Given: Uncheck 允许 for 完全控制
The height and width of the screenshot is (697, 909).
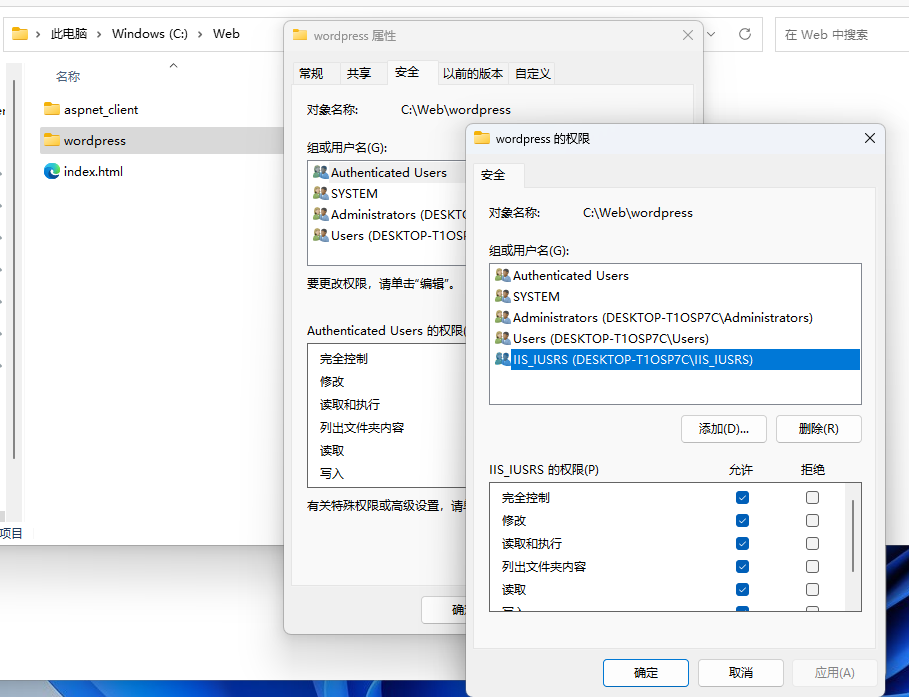Looking at the screenshot, I should (x=742, y=498).
